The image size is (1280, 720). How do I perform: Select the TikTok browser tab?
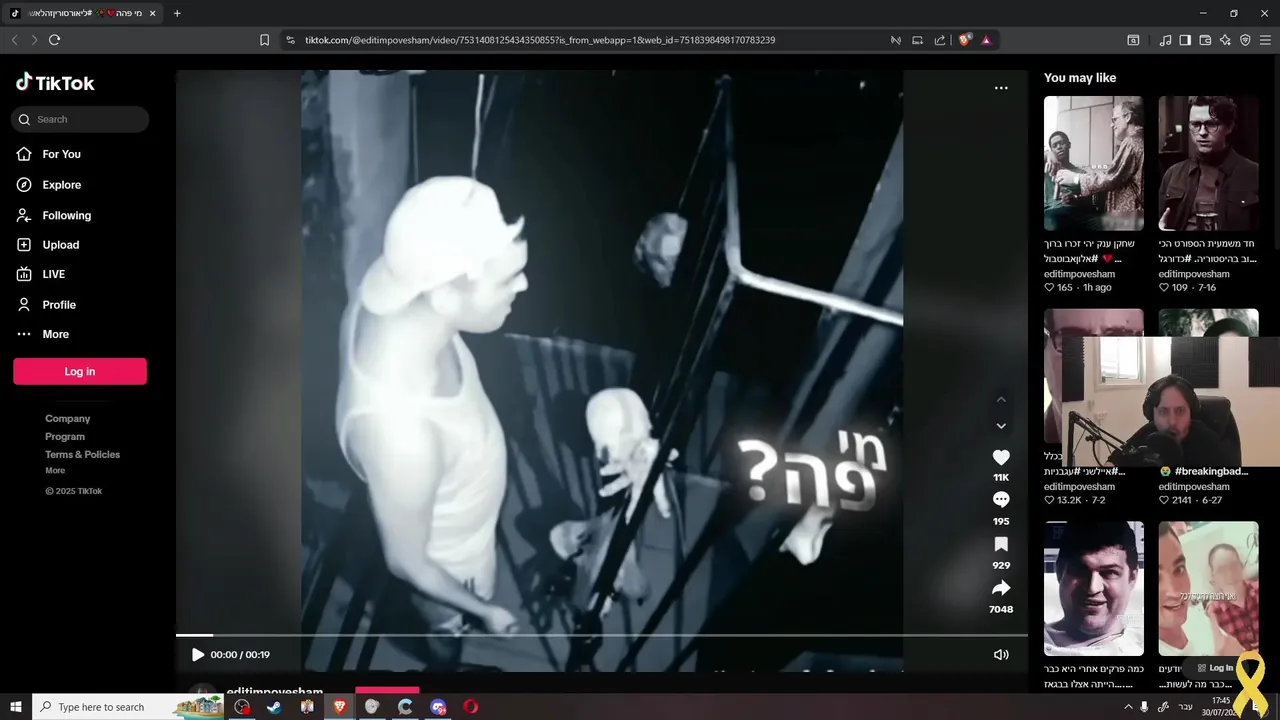(80, 13)
